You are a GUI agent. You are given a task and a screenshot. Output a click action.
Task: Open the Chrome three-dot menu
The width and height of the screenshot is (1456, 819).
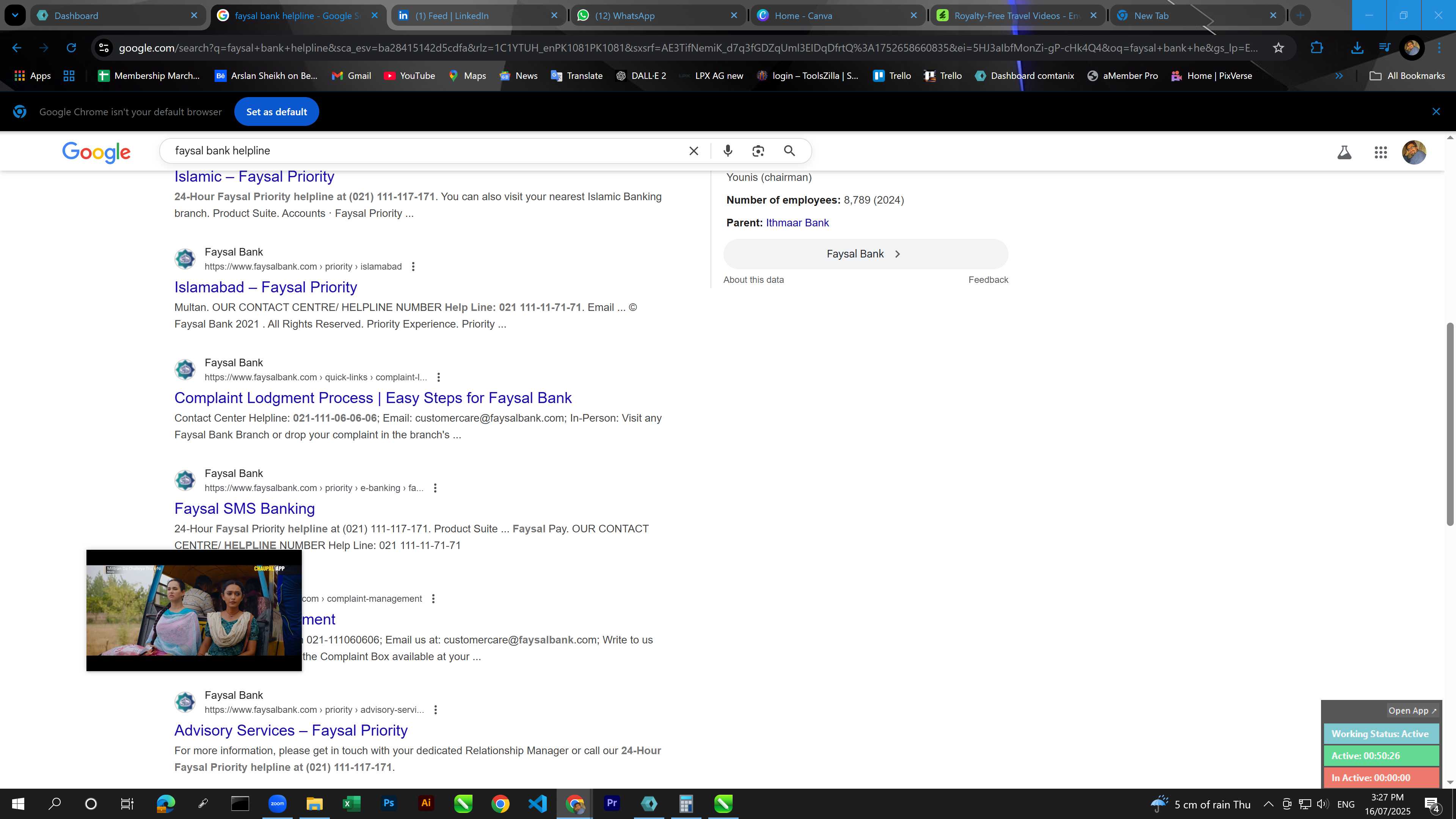click(x=1439, y=48)
